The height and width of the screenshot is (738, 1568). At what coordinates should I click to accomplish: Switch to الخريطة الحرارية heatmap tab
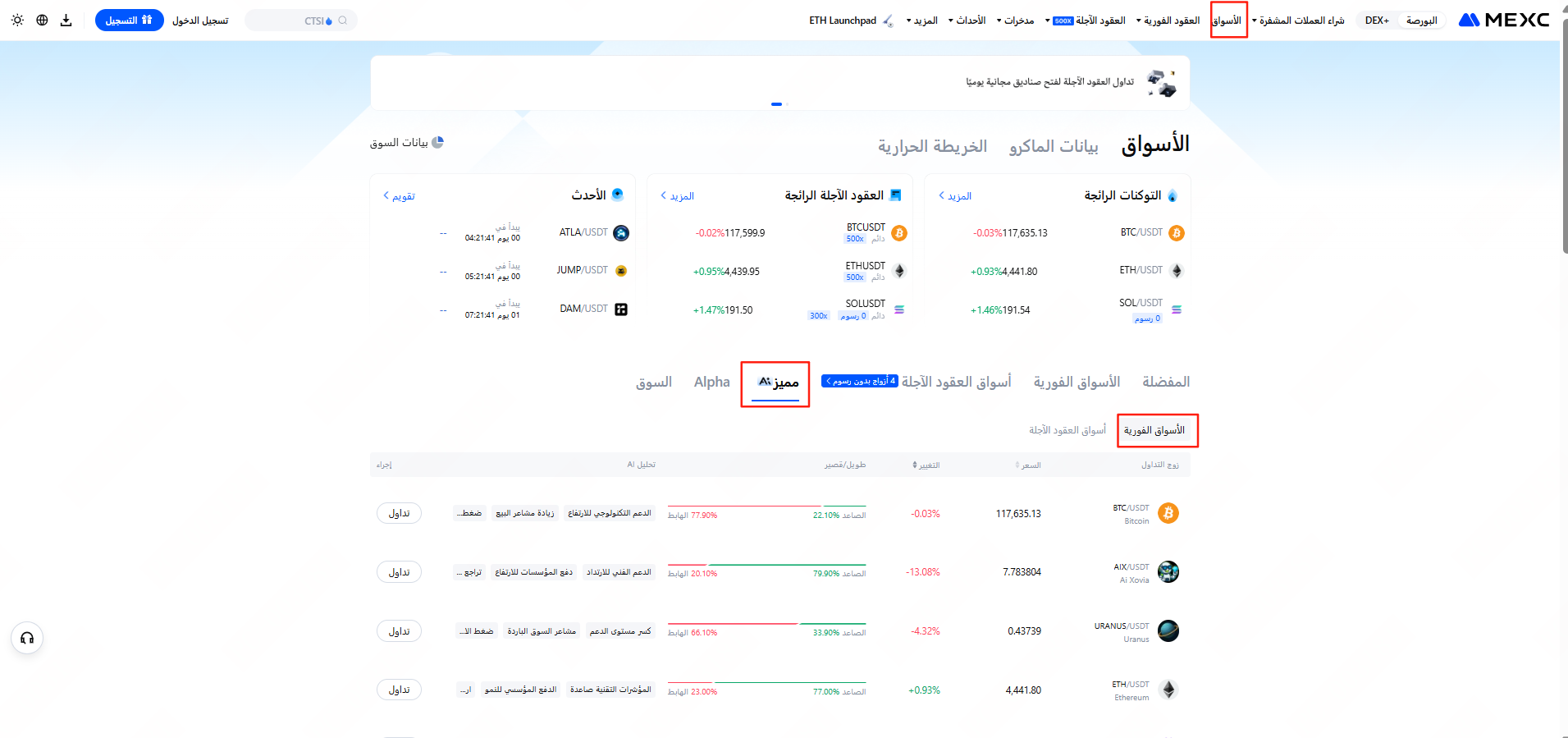coord(932,146)
